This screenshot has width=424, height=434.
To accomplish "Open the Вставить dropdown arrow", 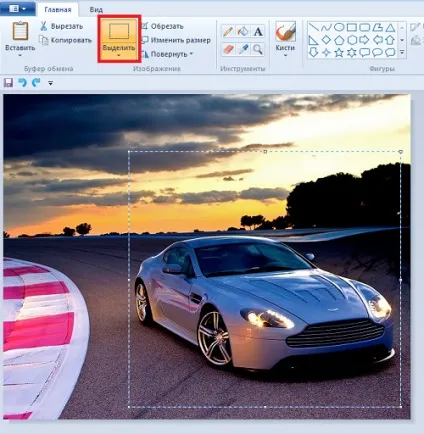I will click(x=20, y=56).
